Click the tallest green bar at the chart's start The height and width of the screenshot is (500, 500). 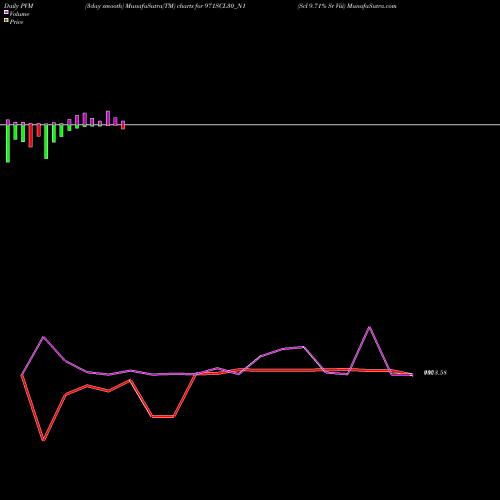point(8,143)
